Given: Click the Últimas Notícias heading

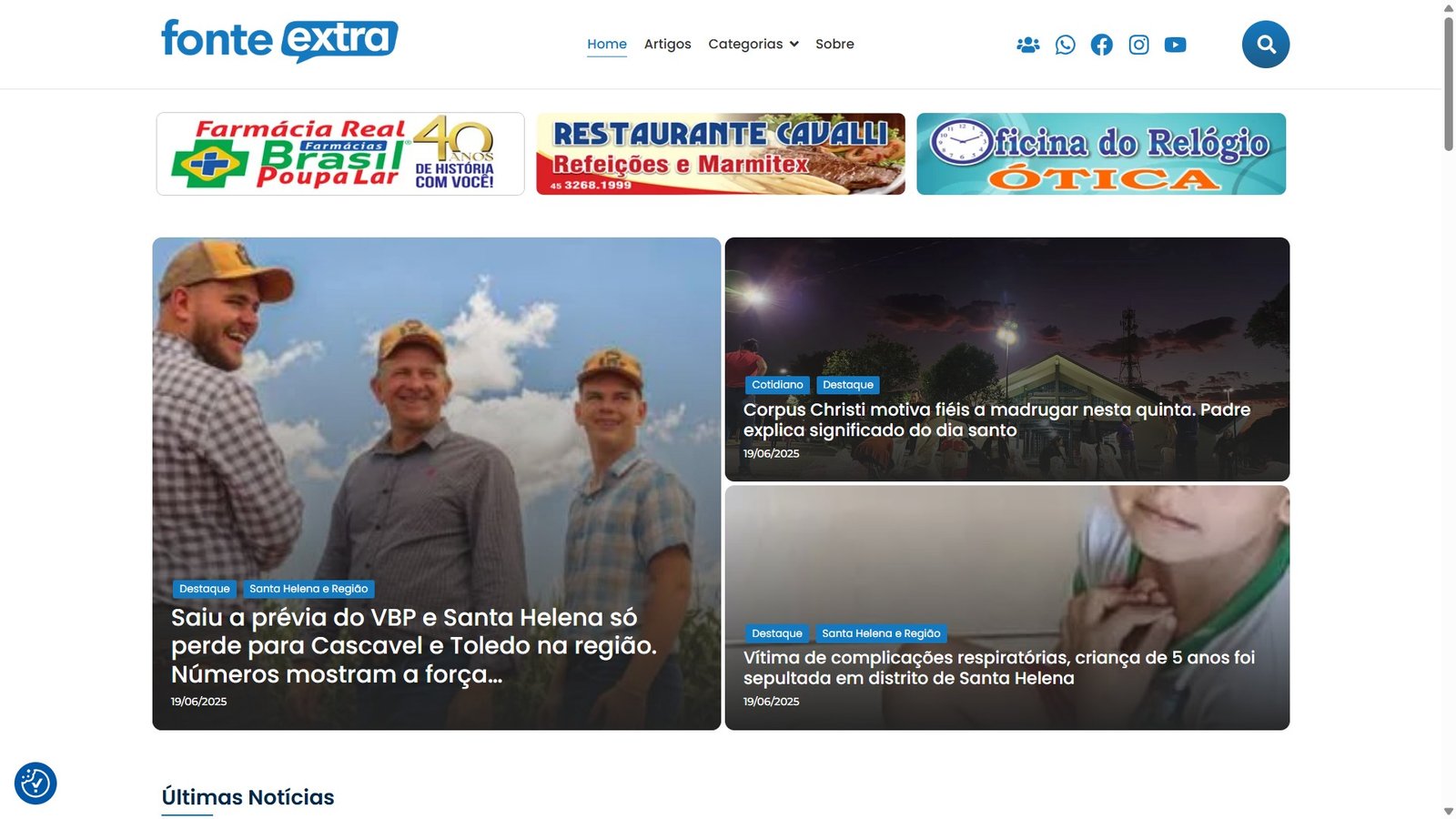Looking at the screenshot, I should click(248, 797).
